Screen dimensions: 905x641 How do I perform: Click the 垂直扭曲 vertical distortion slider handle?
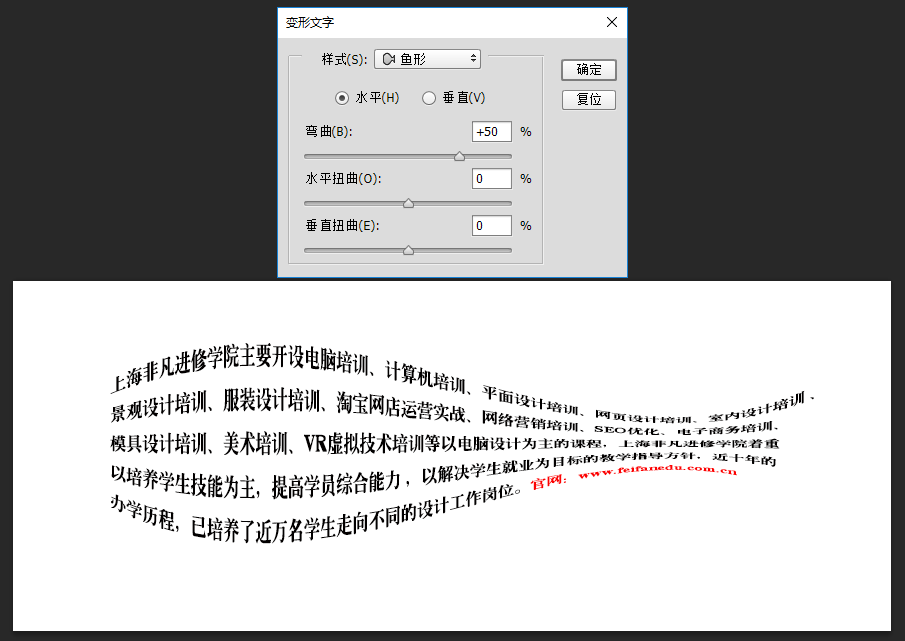coord(408,250)
